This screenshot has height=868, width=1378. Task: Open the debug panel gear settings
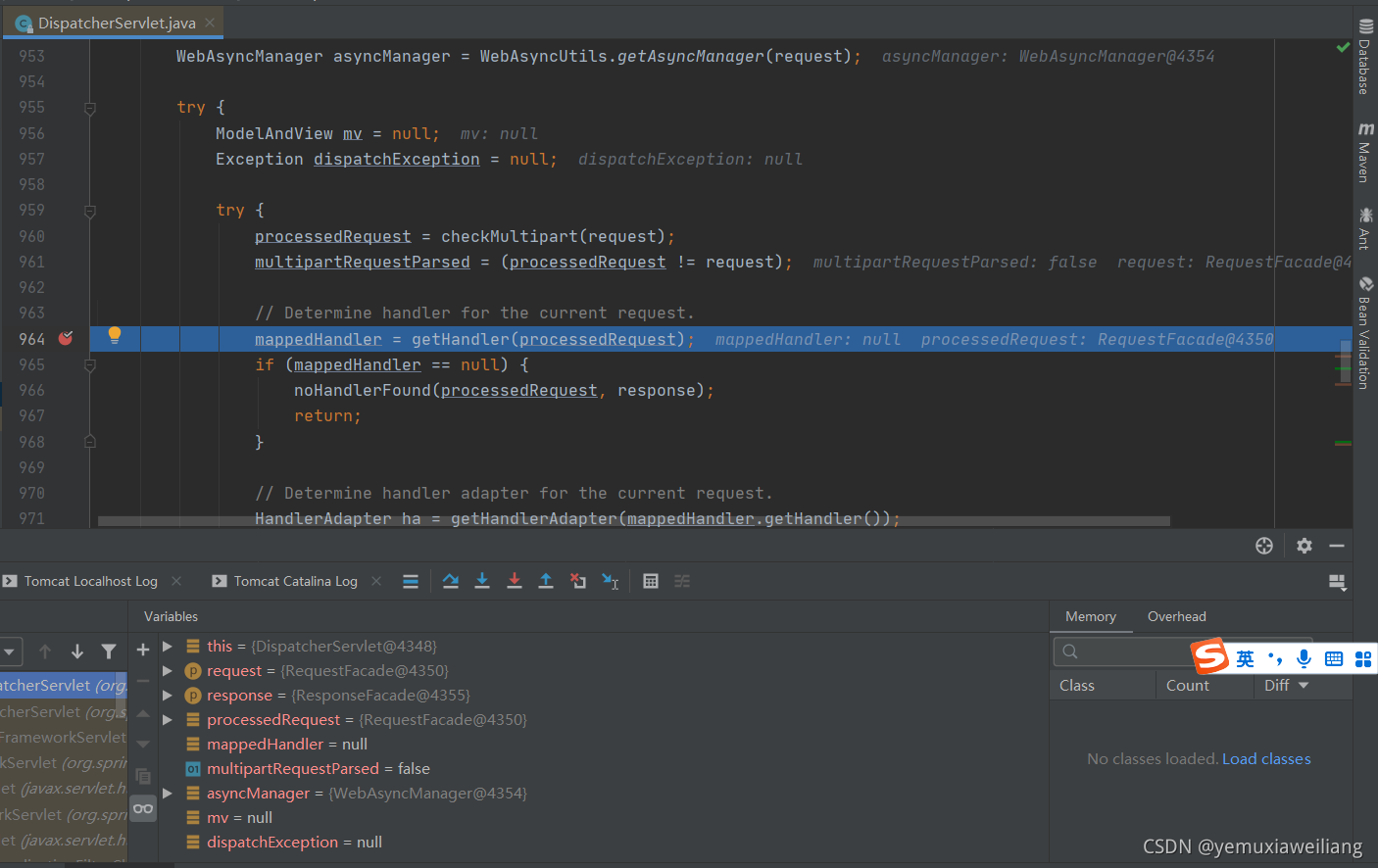tap(1304, 546)
